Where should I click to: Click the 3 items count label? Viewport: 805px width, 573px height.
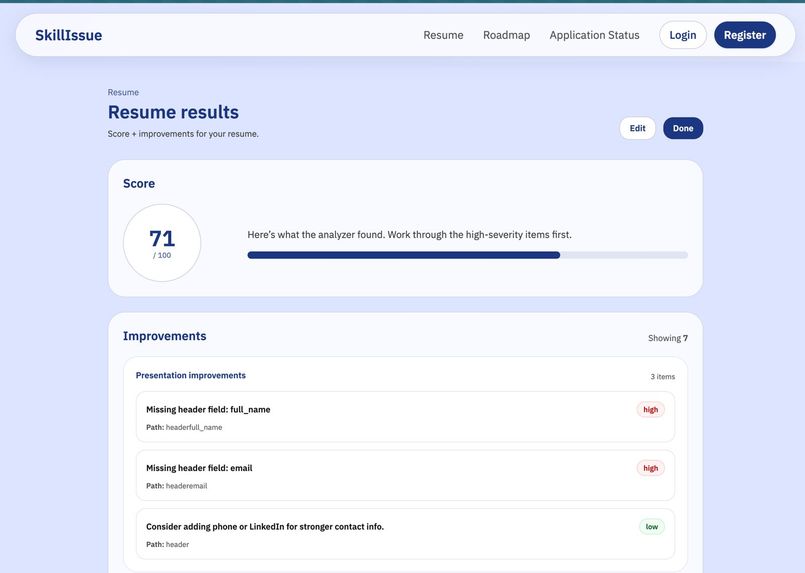point(662,376)
